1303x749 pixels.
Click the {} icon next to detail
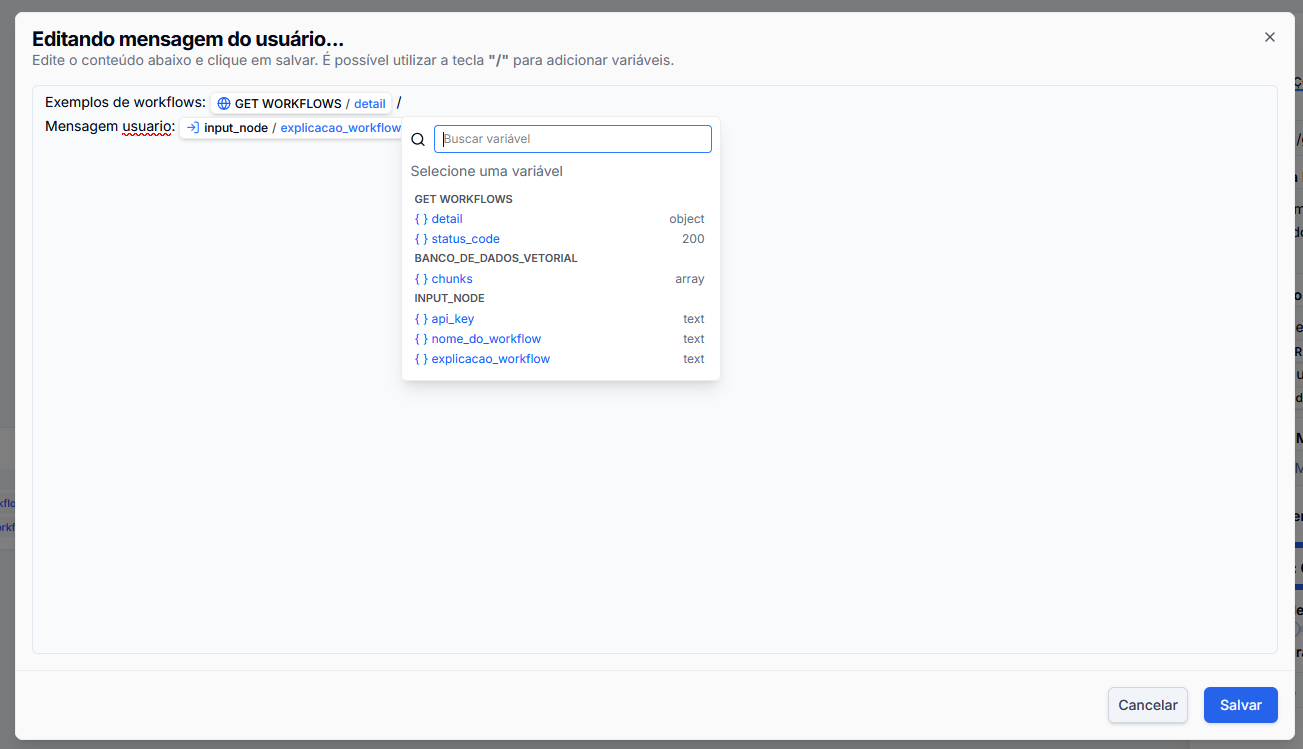point(420,218)
